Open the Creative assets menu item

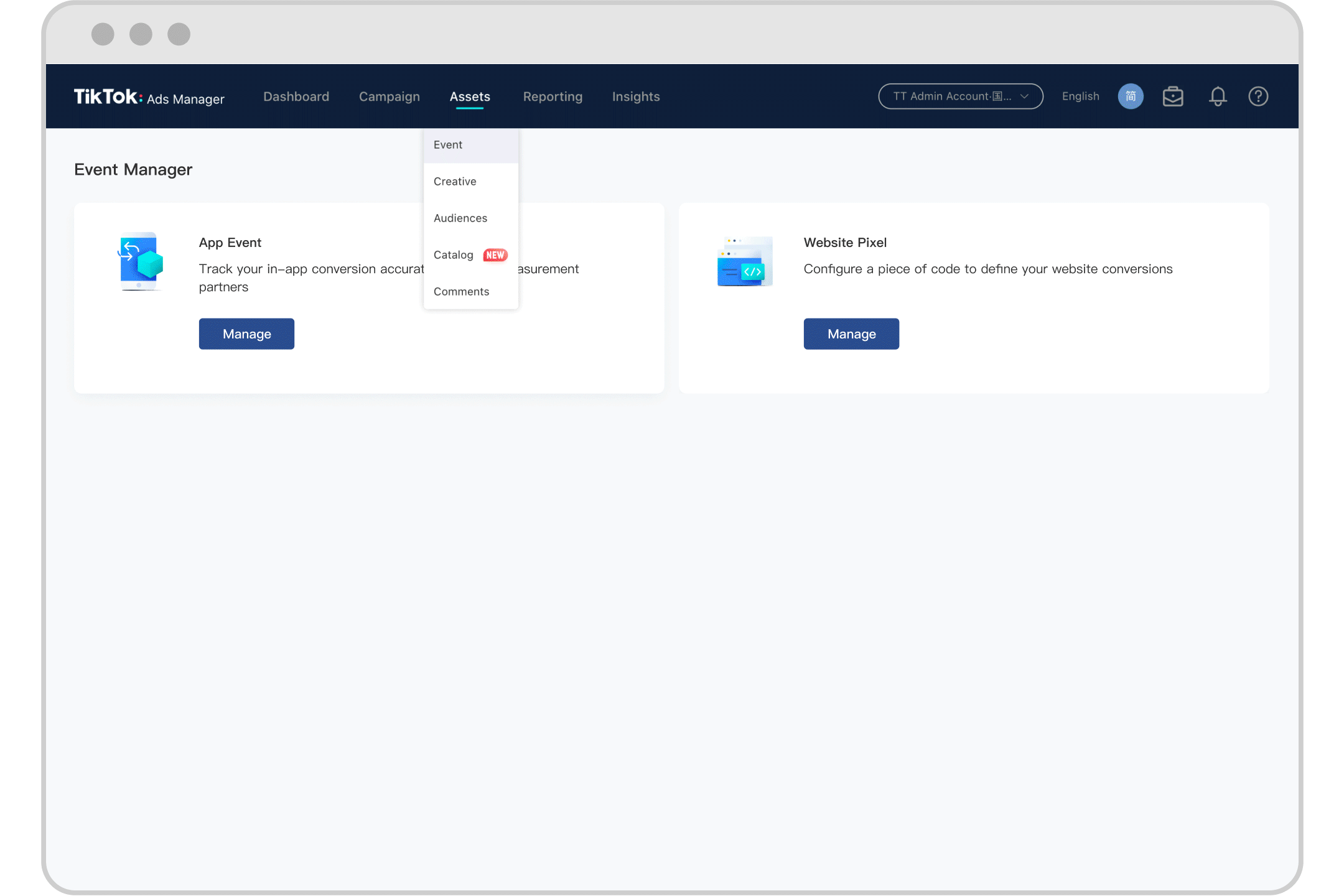coord(454,181)
